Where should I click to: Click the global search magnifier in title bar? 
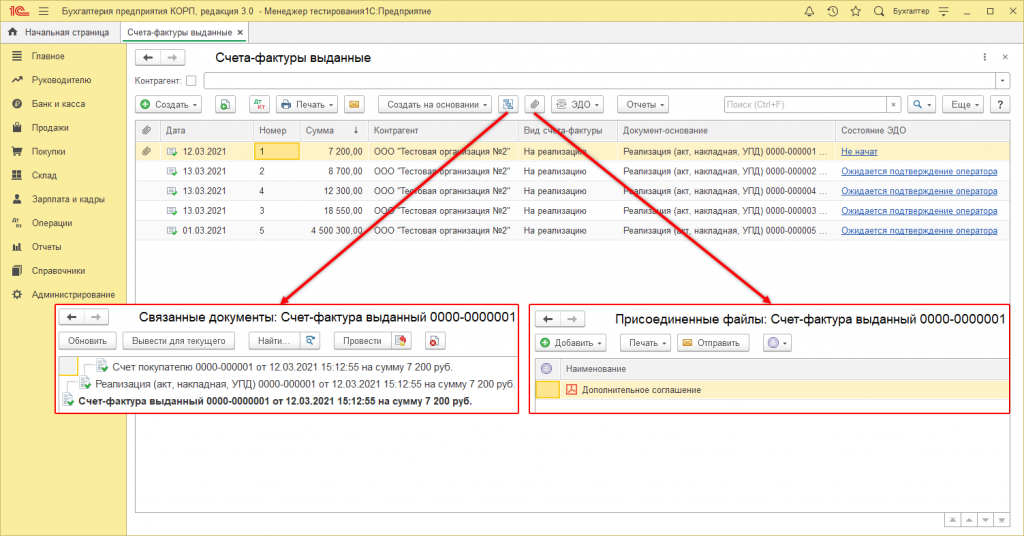pyautogui.click(x=879, y=11)
